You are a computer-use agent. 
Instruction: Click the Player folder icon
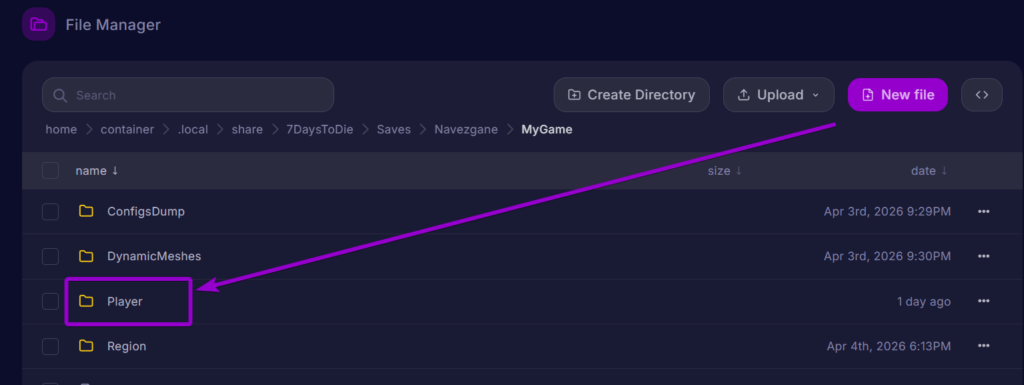click(x=86, y=301)
